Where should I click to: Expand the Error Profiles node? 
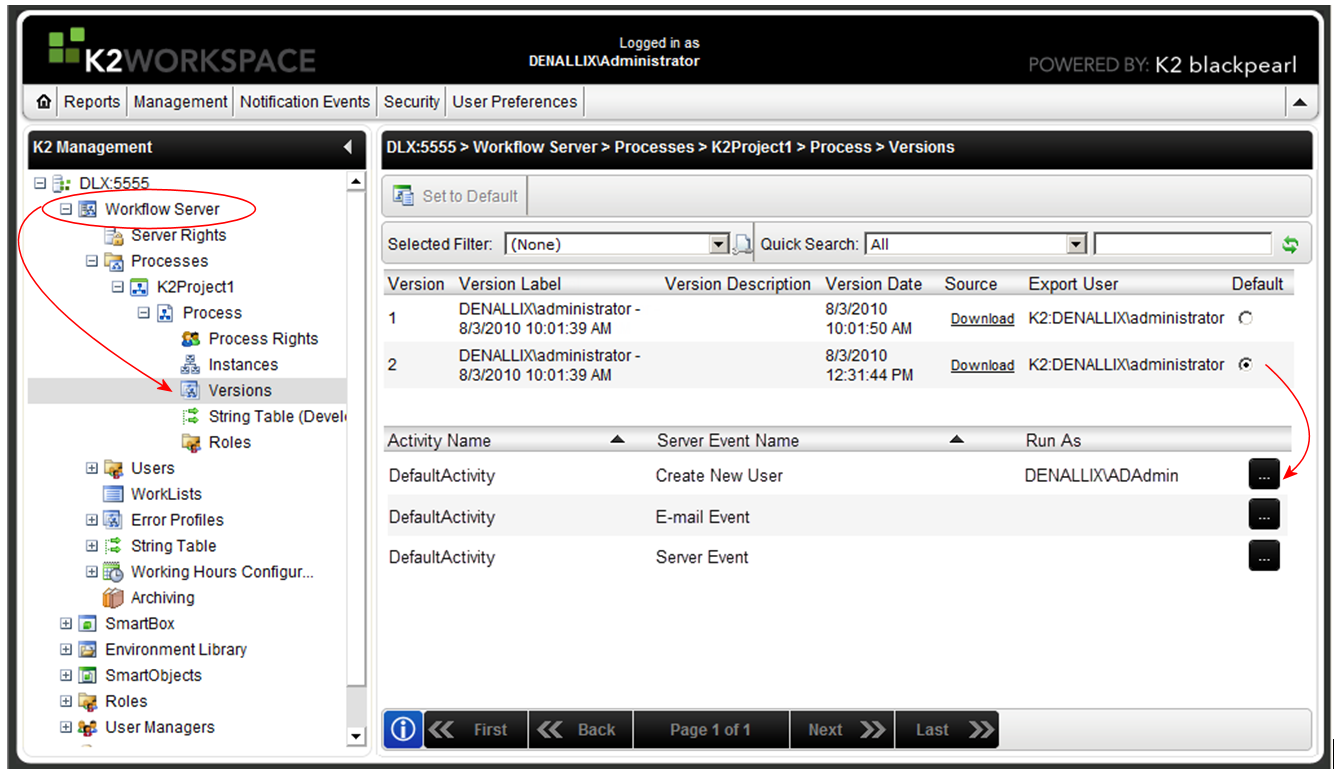[92, 521]
